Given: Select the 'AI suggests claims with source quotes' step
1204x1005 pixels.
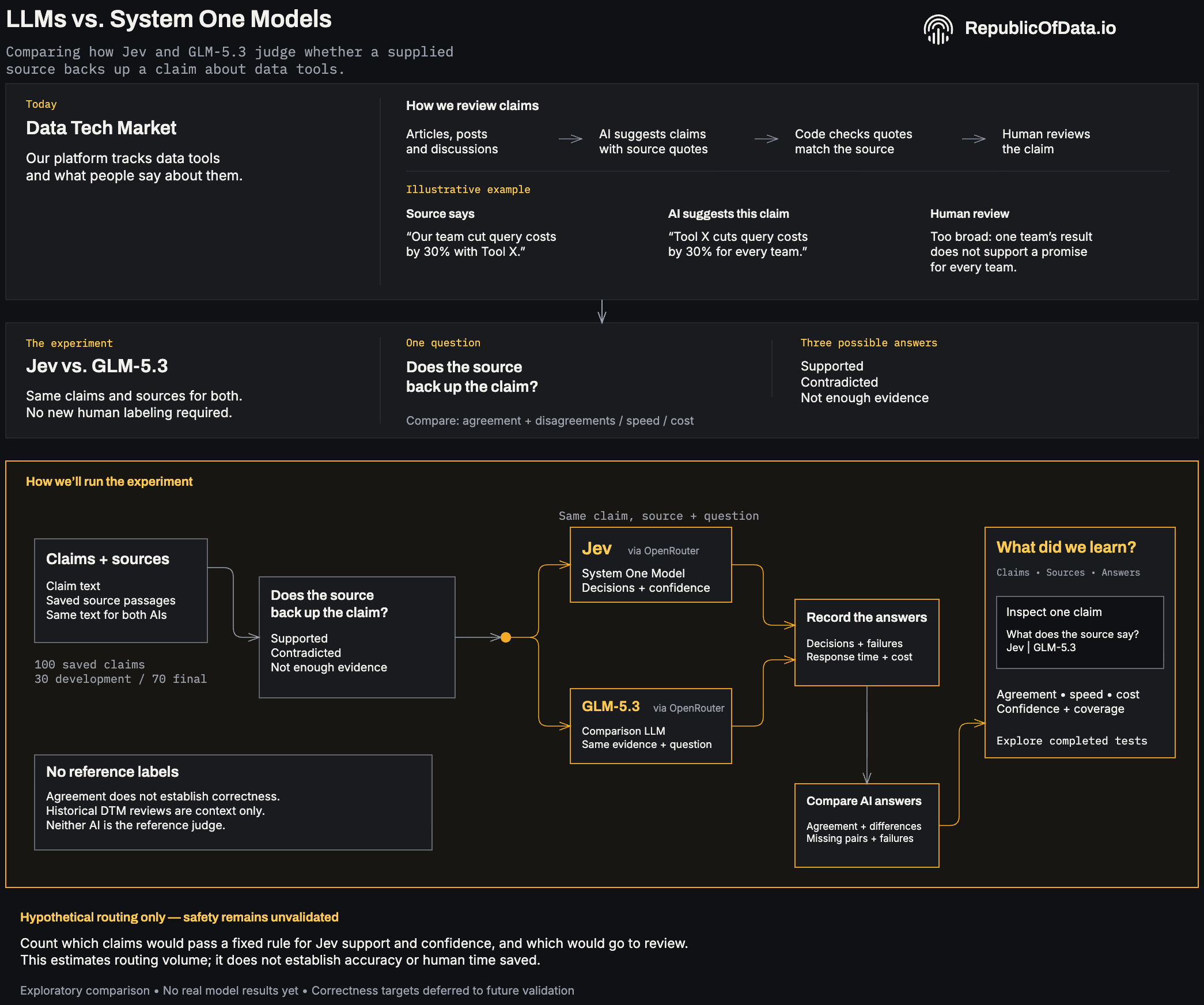Looking at the screenshot, I should (653, 141).
